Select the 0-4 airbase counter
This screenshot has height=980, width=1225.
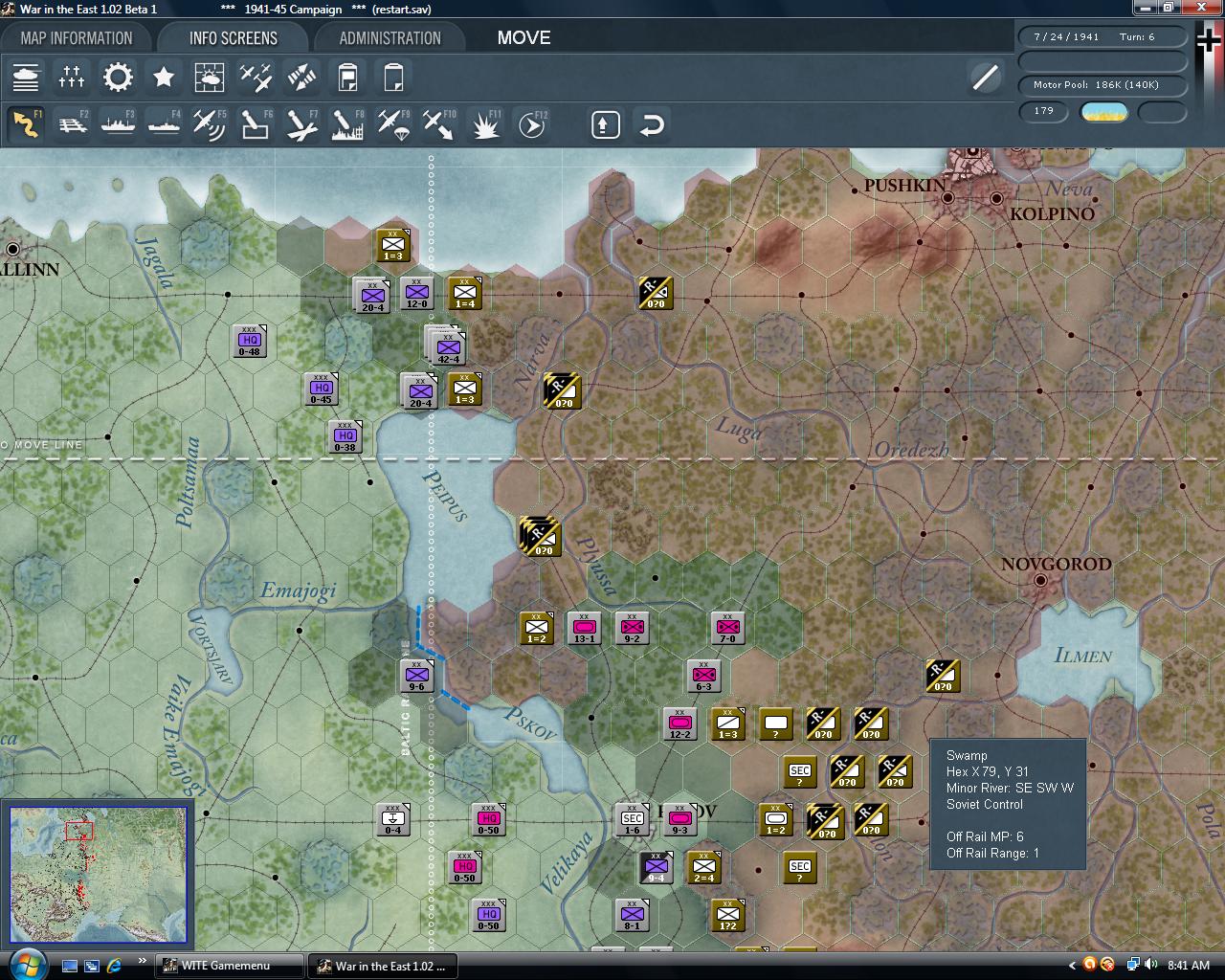tap(392, 819)
